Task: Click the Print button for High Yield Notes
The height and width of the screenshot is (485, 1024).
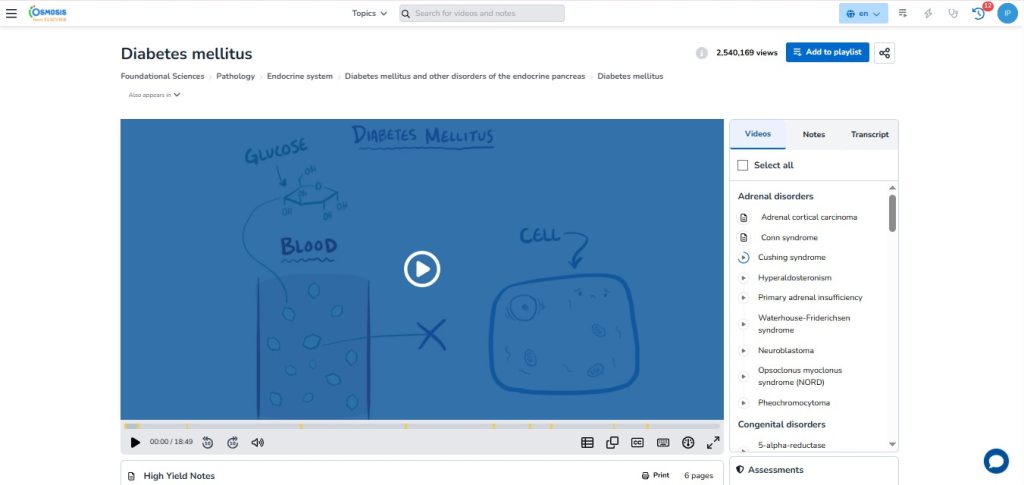Action: tap(655, 475)
